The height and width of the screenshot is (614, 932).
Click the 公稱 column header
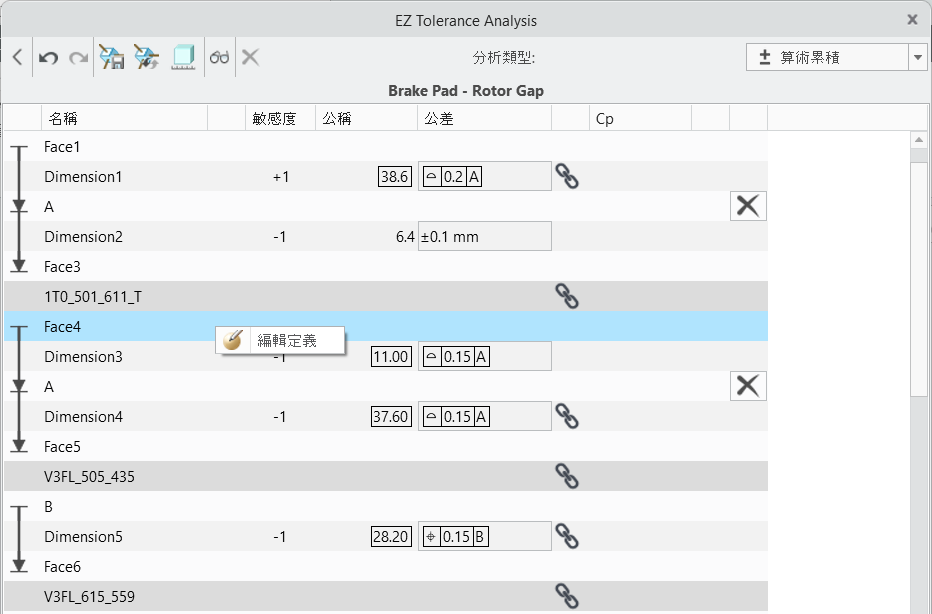pyautogui.click(x=366, y=118)
